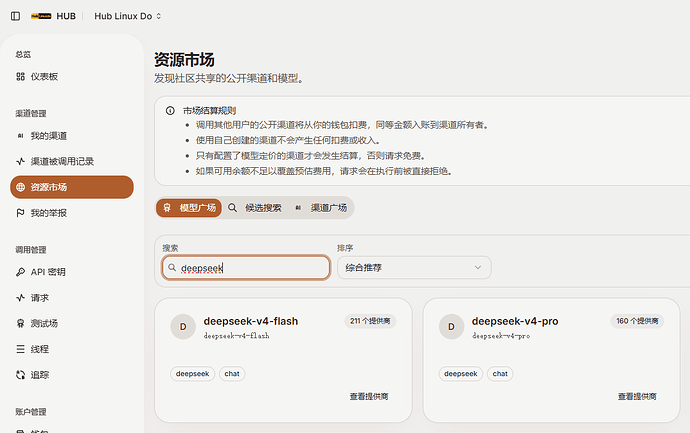Image resolution: width=690 pixels, height=433 pixels.
Task: Click the model icon in 模型广场 tab
Action: point(167,208)
